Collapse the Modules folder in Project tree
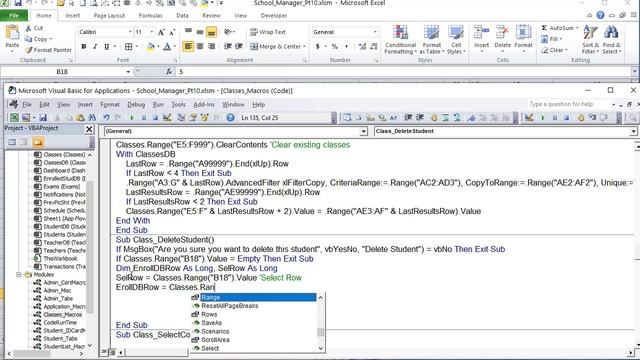Screen dimensions: 640x360 point(19,275)
